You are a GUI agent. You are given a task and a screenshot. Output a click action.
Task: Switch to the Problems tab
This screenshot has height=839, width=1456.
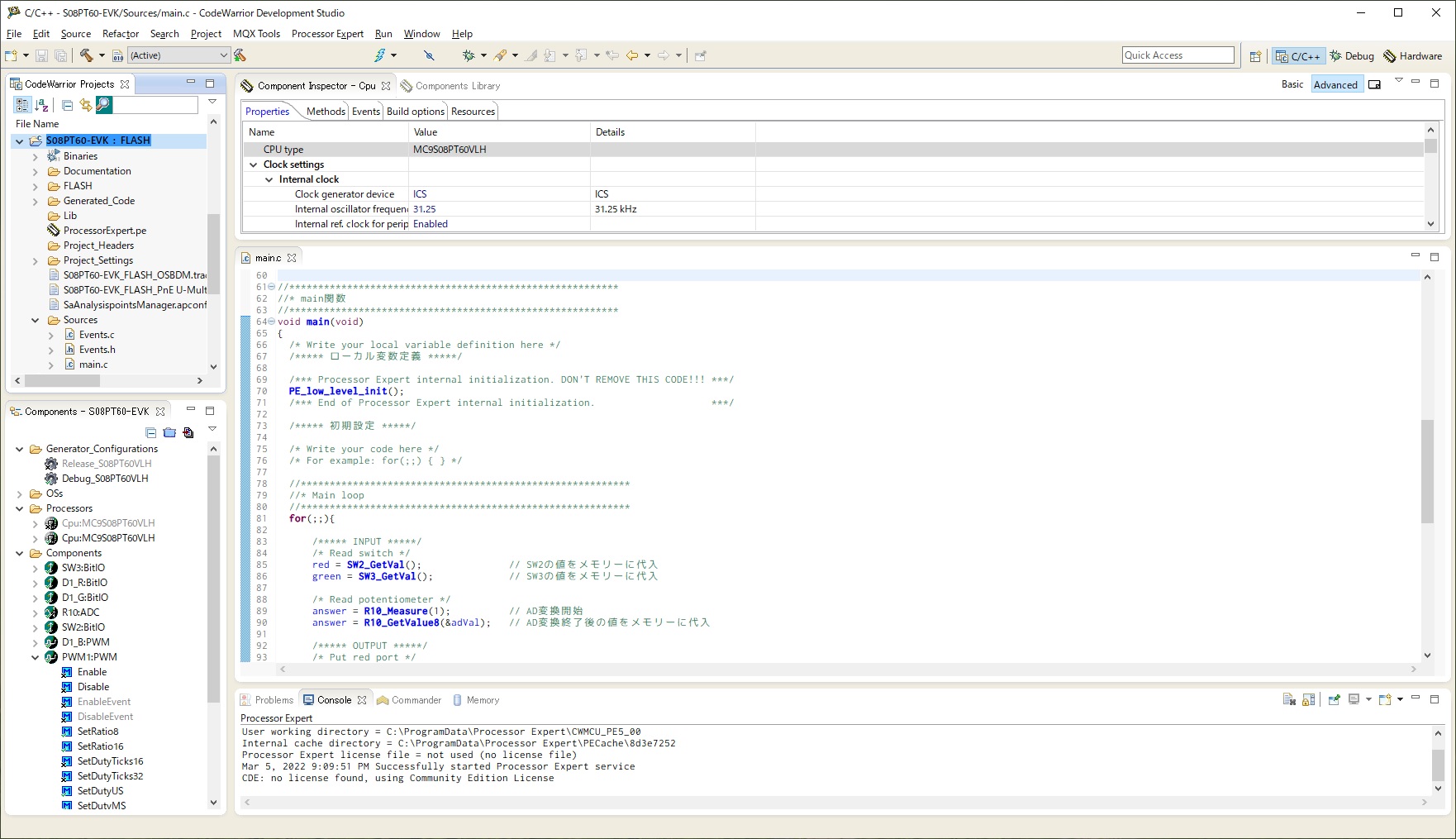267,699
